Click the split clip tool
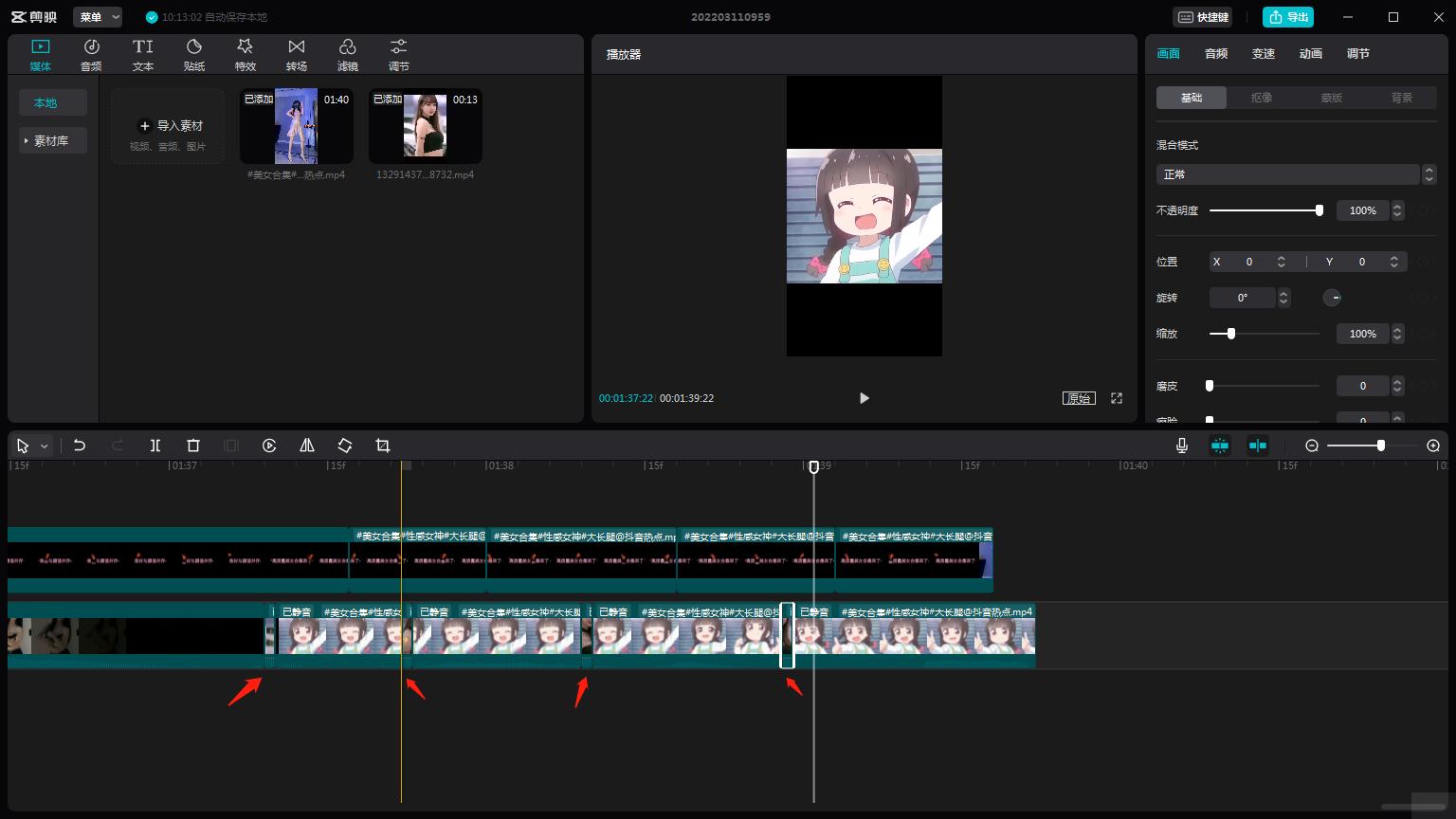 (x=155, y=446)
